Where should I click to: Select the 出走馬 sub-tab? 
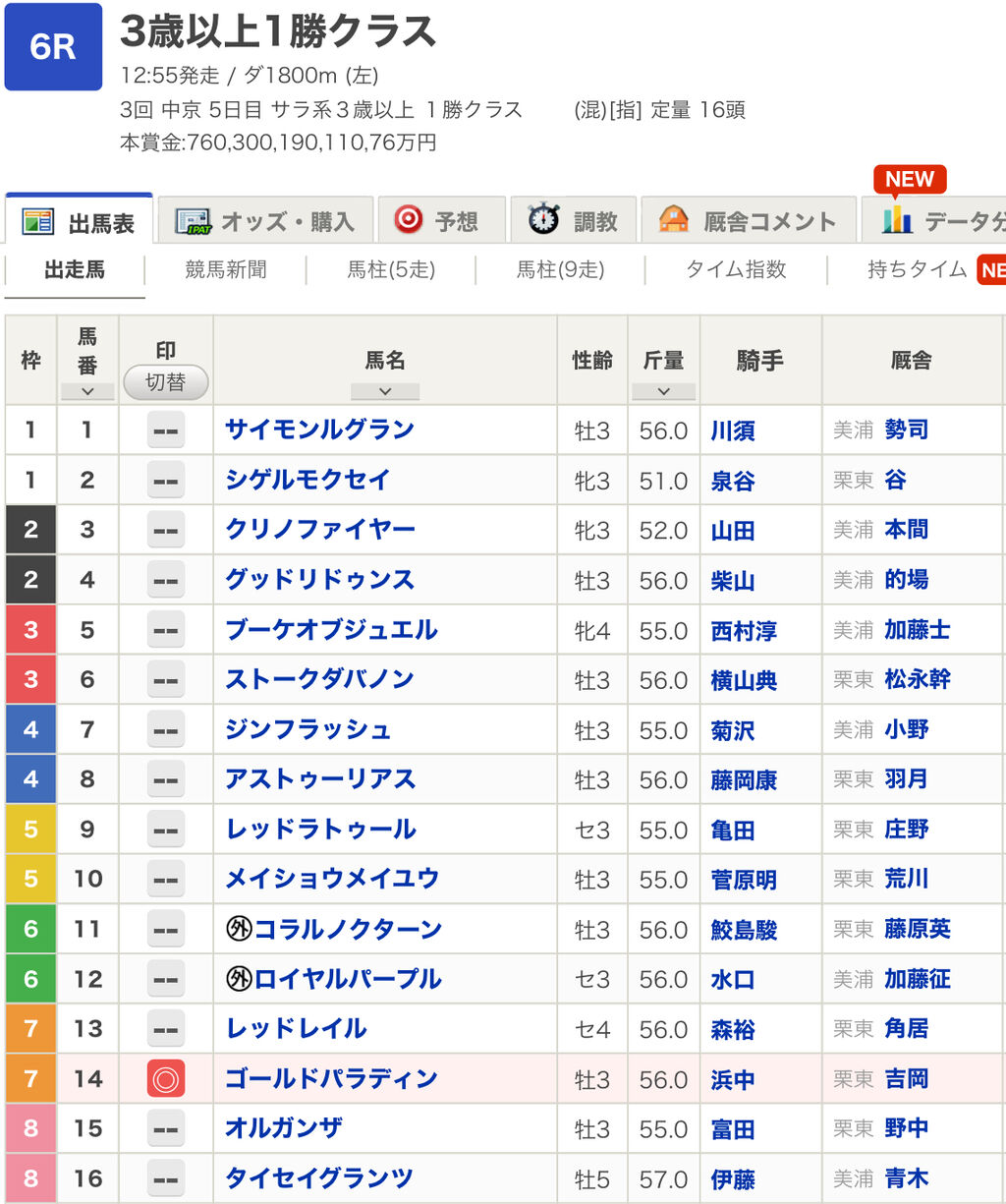[x=75, y=270]
